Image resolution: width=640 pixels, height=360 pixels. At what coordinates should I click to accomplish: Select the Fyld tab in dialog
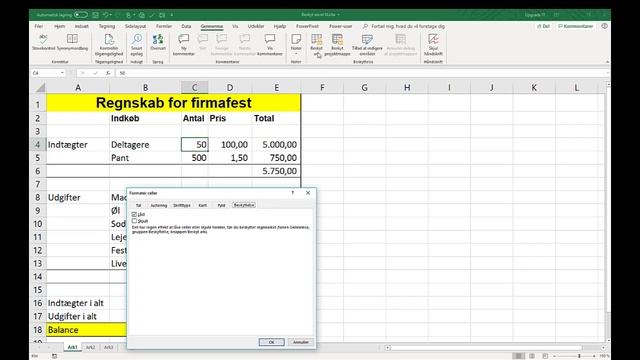(x=221, y=205)
